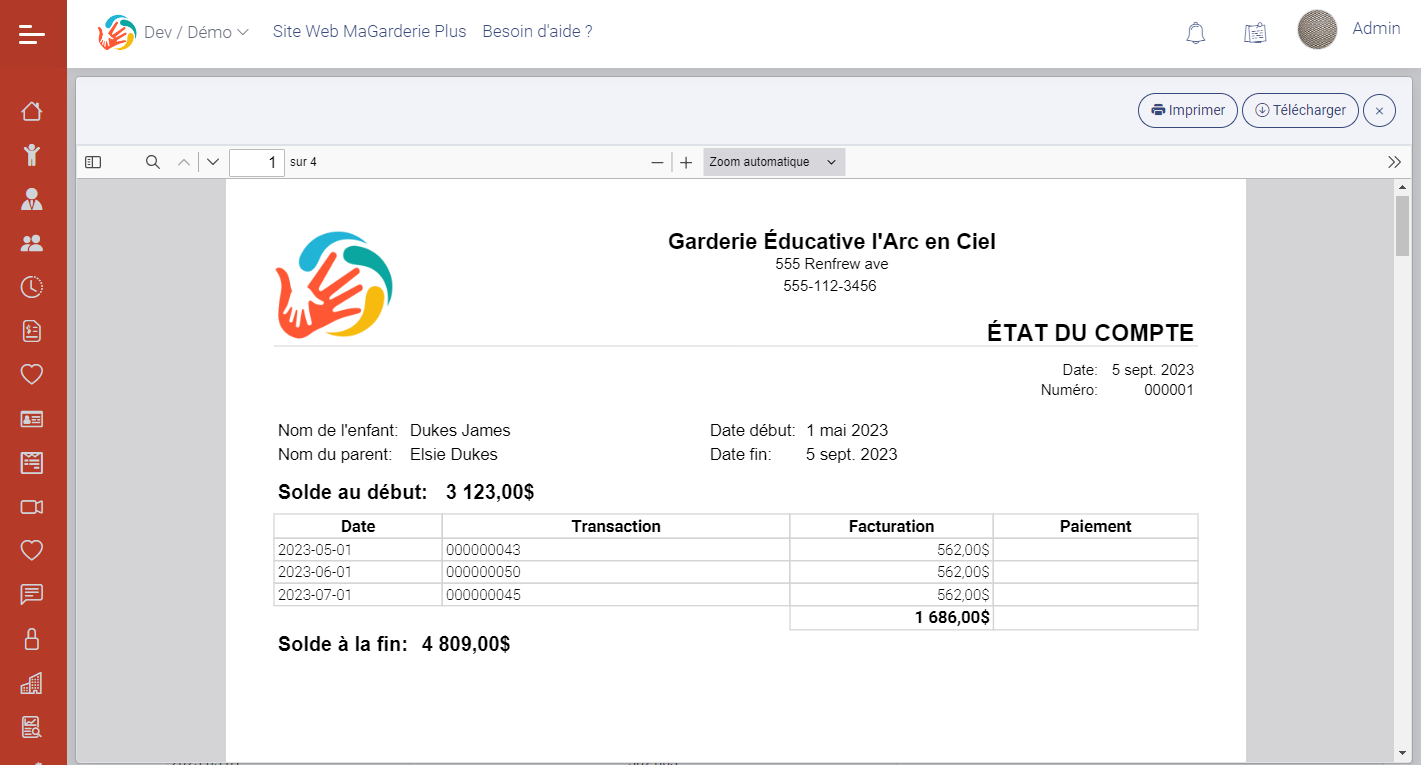Open the home icon in sidebar

(32, 111)
